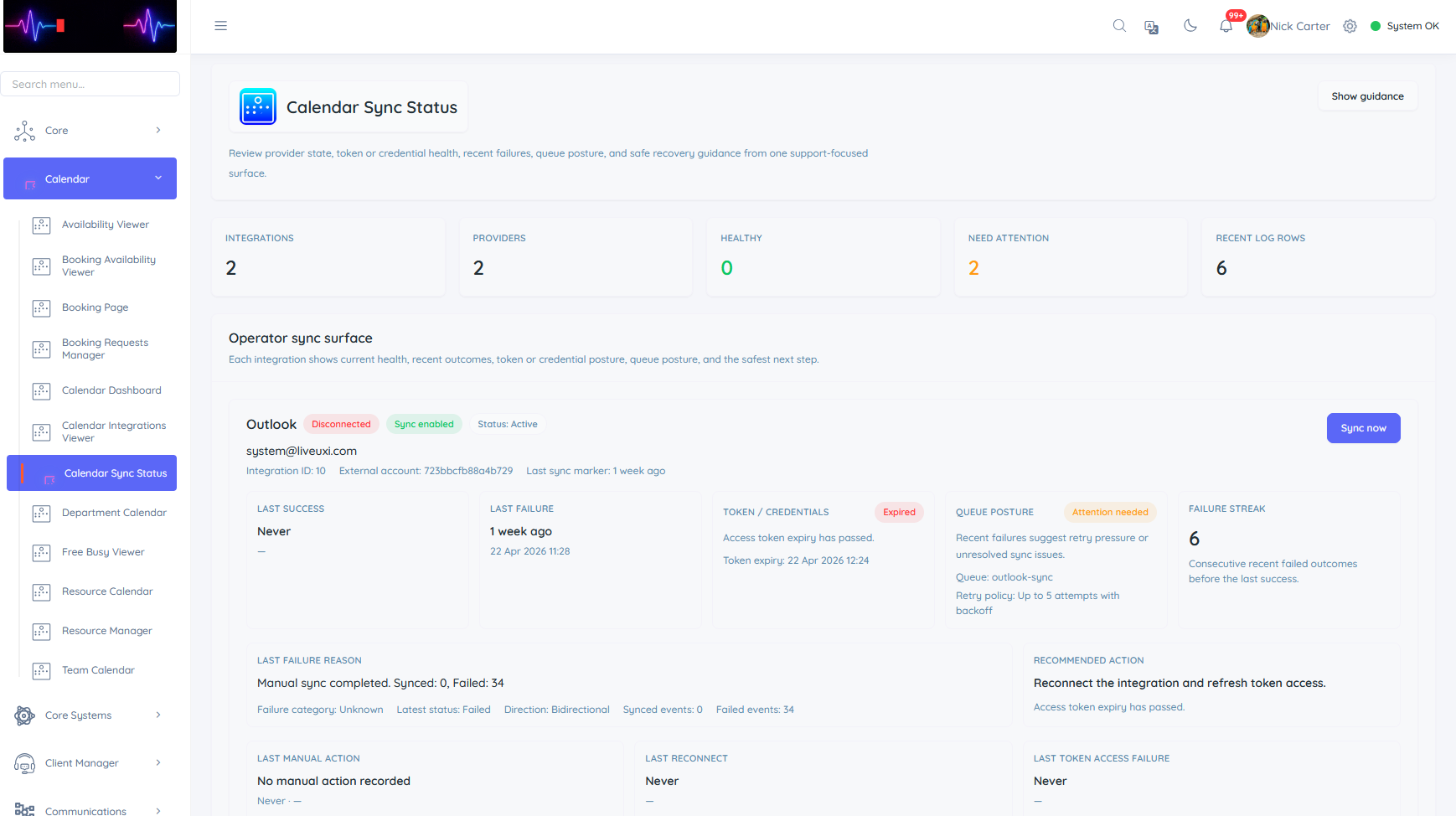Screen dimensions: 1456x816
Task: Click the Calendar Dashboard sidebar icon
Action: (41, 390)
